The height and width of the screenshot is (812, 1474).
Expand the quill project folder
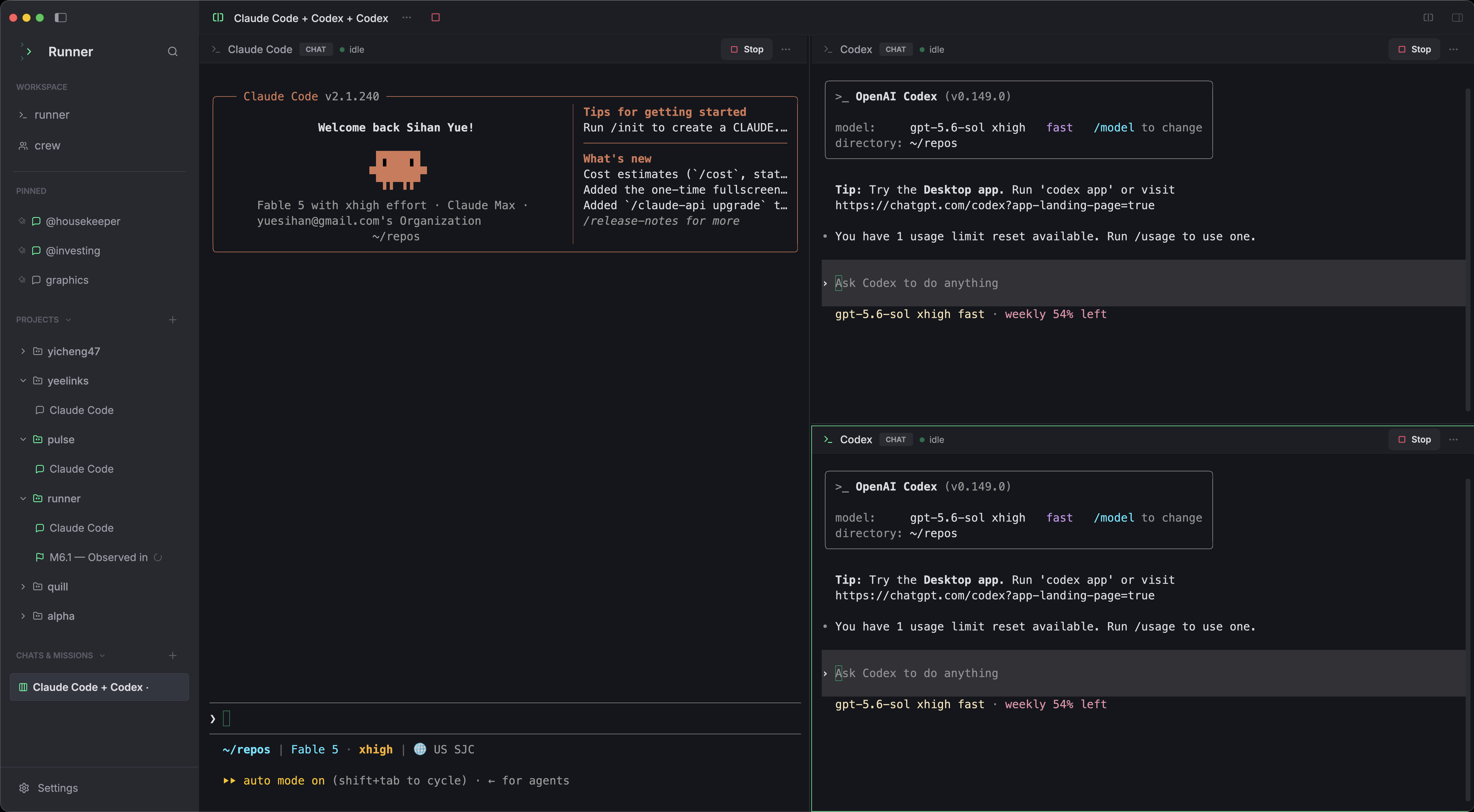point(23,586)
